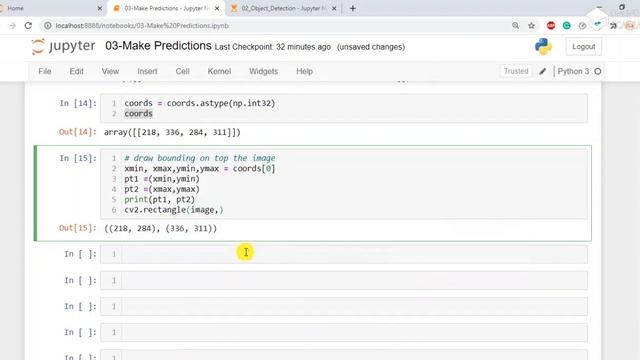Click inside cell In [14] code
640x360 pixels.
click(x=344, y=108)
